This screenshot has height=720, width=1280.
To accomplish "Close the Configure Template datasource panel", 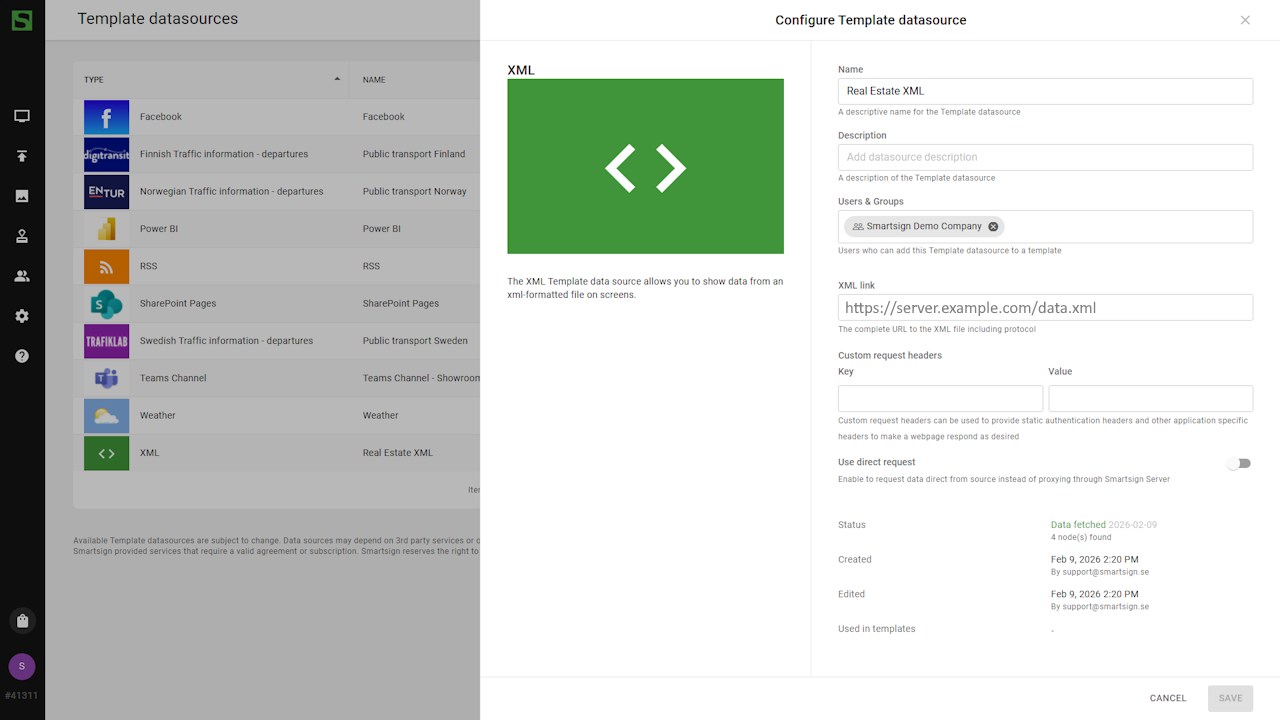I will coord(1245,20).
